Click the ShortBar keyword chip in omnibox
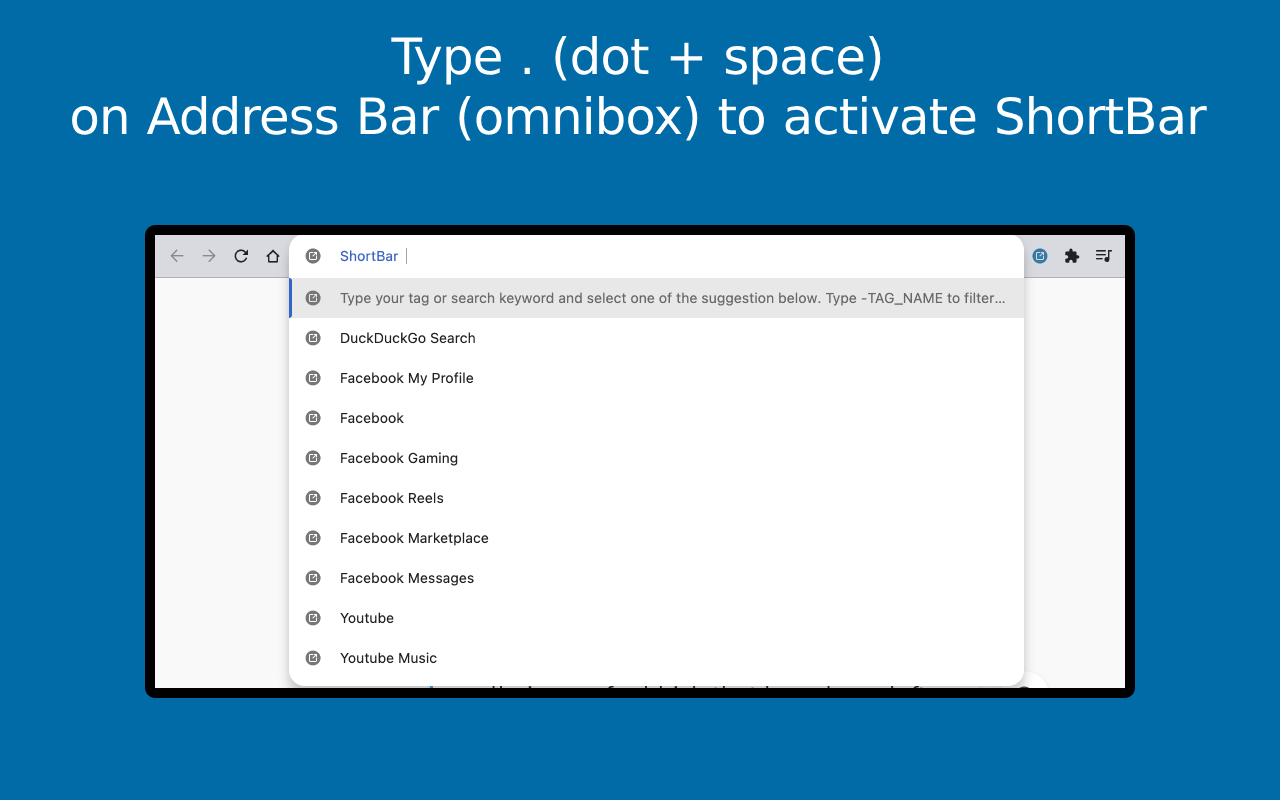This screenshot has width=1280, height=800. (x=369, y=256)
